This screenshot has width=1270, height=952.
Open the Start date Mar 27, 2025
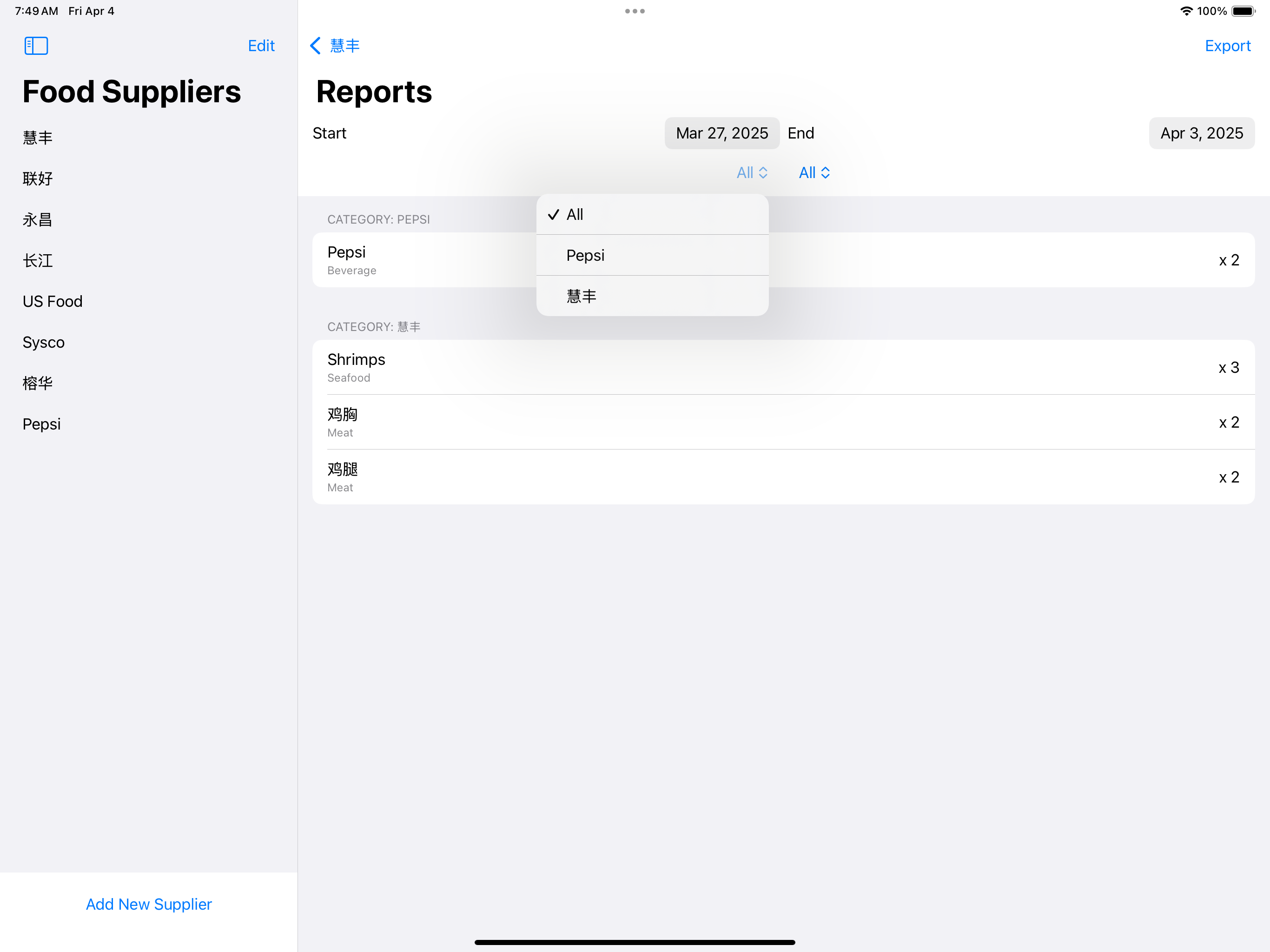(721, 133)
